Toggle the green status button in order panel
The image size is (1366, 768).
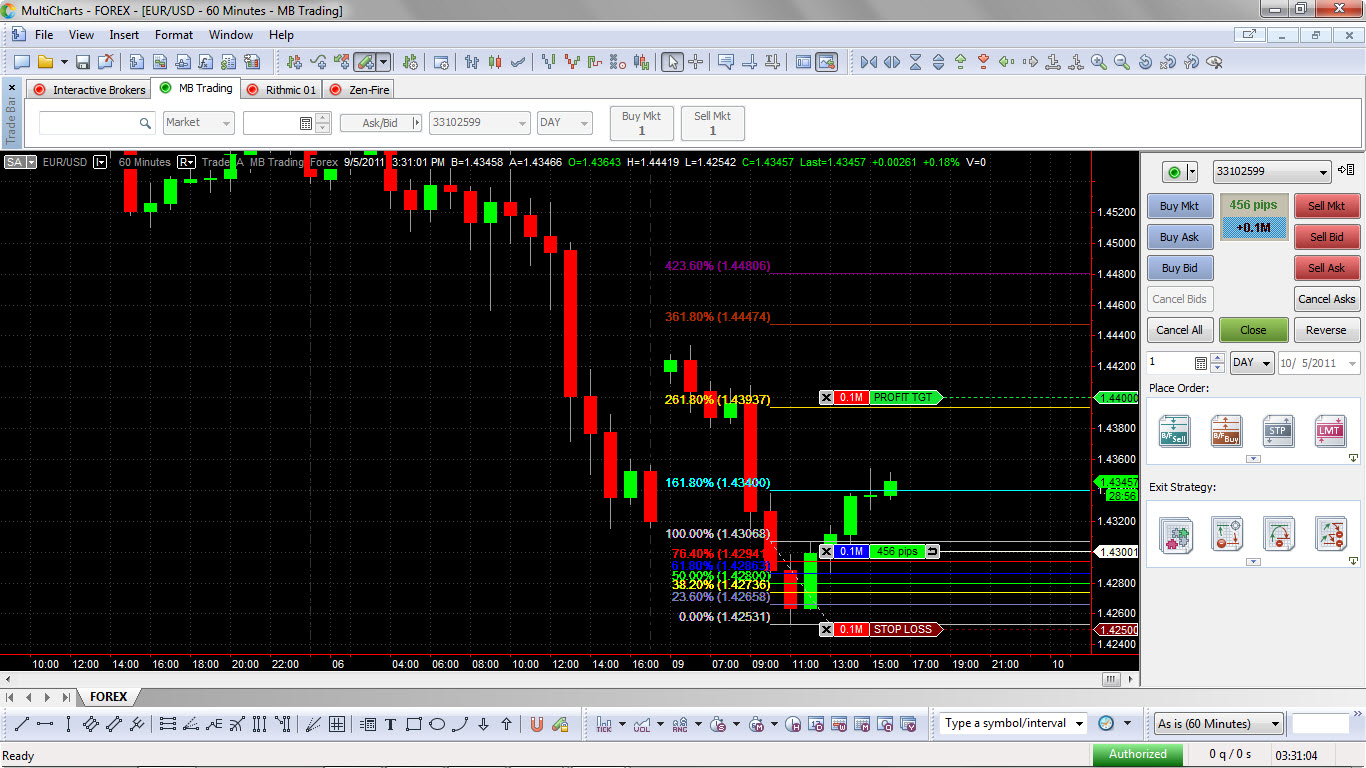[x=1174, y=172]
